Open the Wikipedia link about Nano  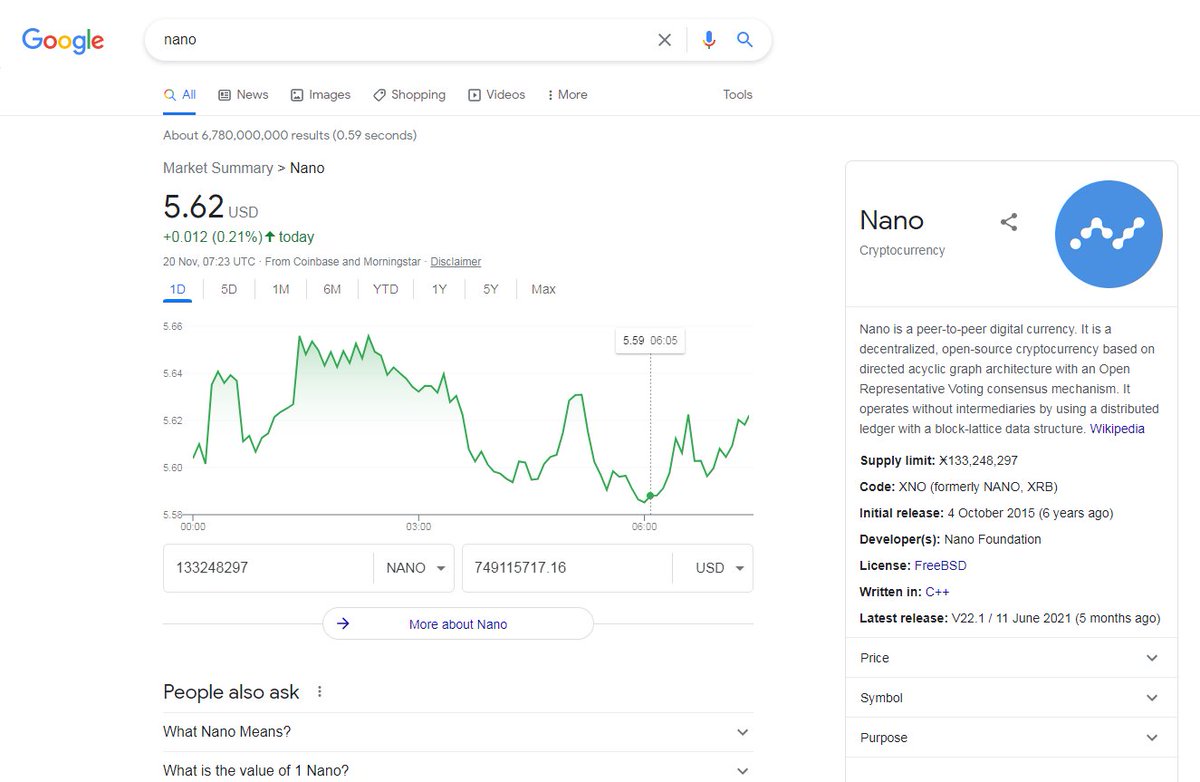1120,428
